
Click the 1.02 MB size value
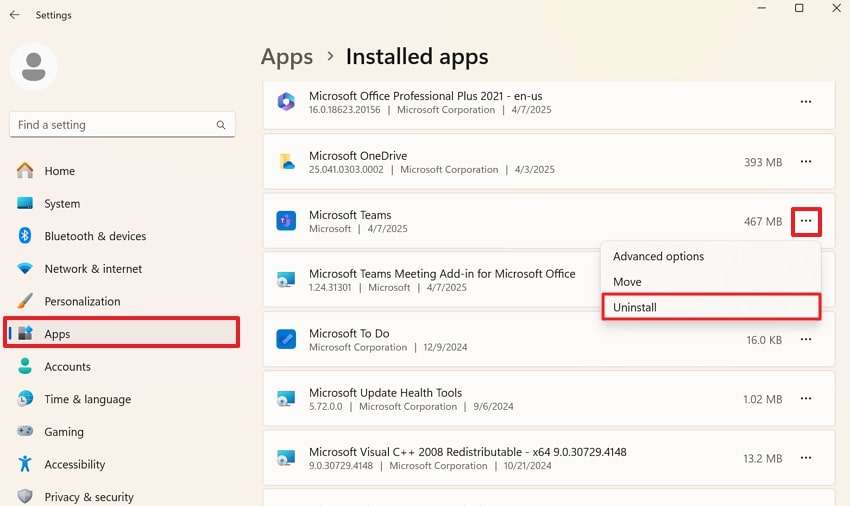click(762, 399)
